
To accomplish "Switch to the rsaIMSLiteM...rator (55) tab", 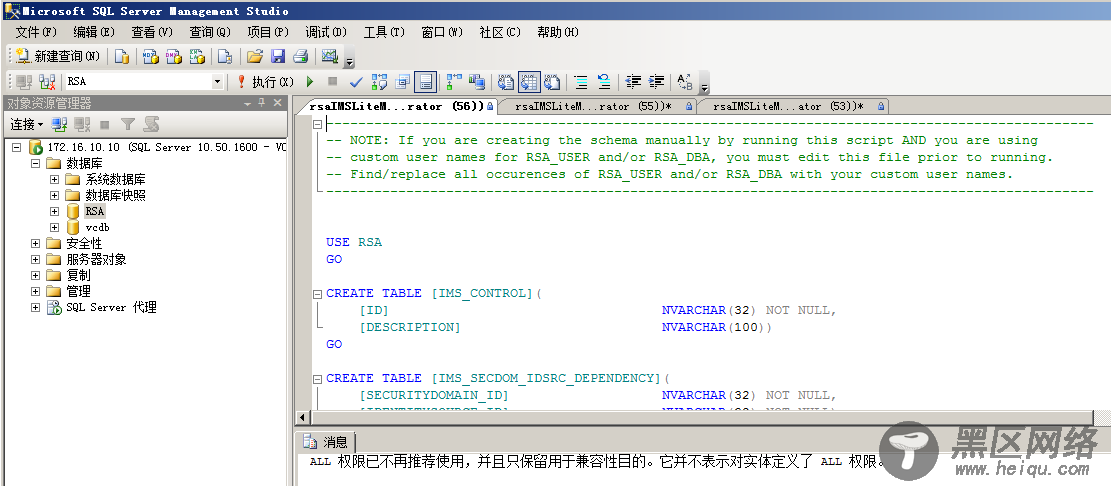I will coord(596,106).
